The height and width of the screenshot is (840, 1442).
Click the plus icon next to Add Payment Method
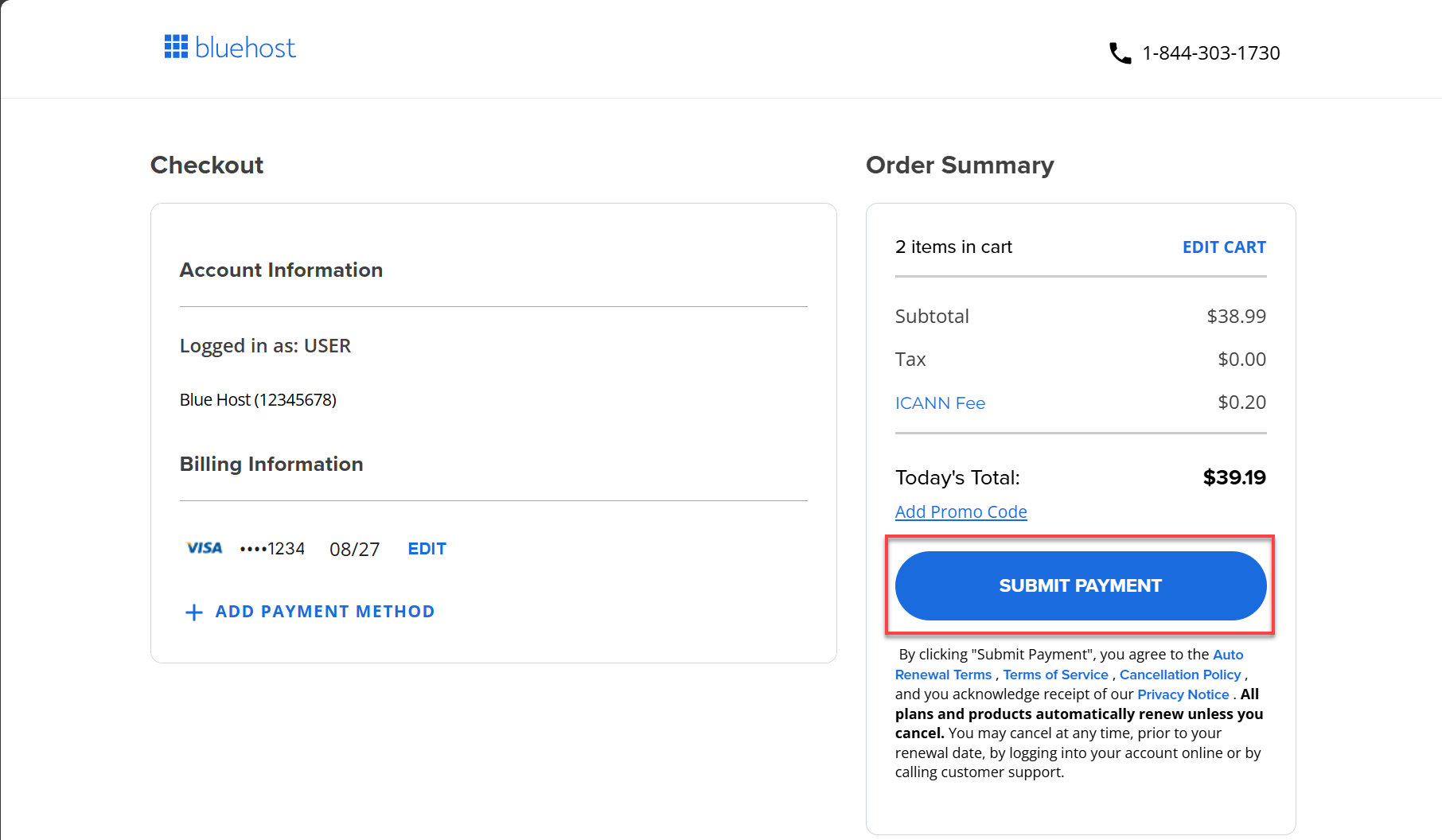click(193, 612)
